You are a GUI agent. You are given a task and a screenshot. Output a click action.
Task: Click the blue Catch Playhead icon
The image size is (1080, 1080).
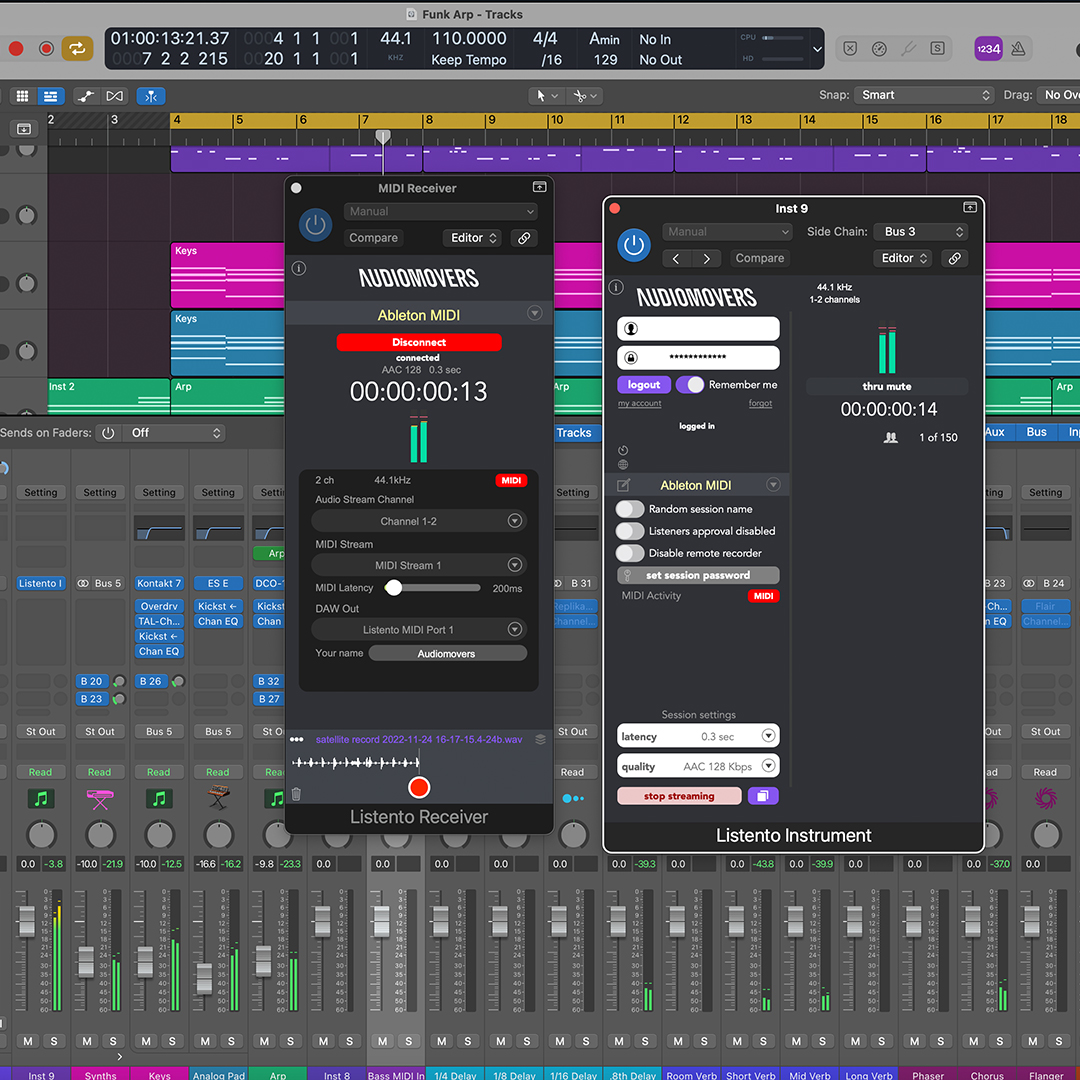(151, 96)
